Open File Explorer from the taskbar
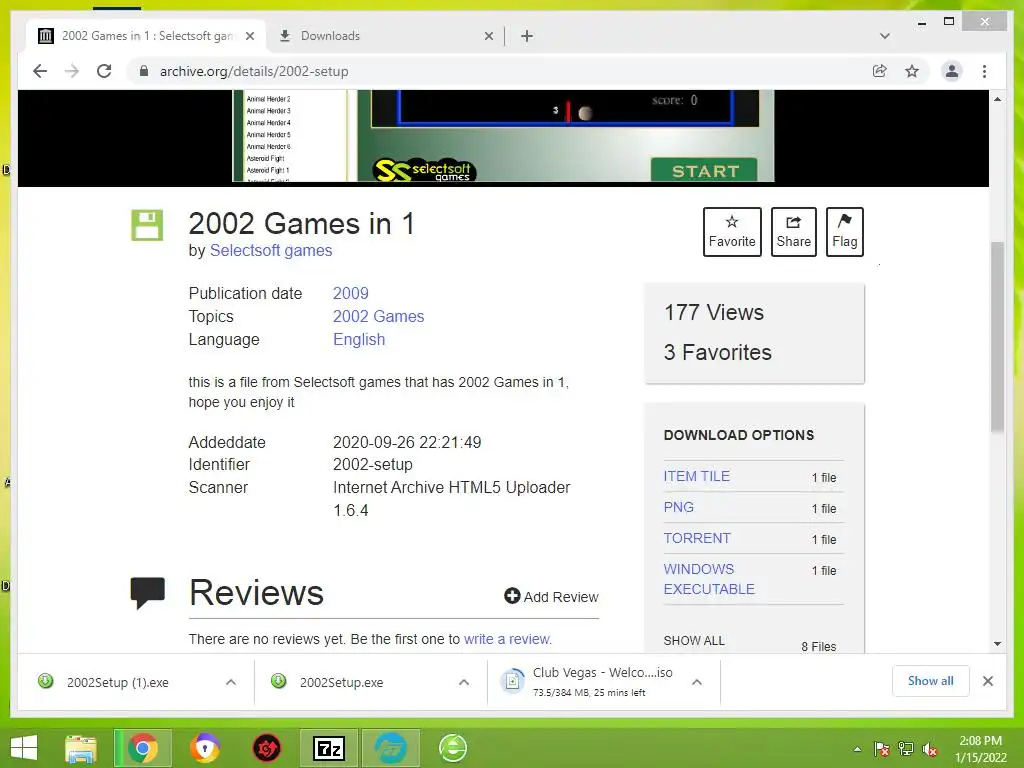1024x768 pixels. point(81,748)
